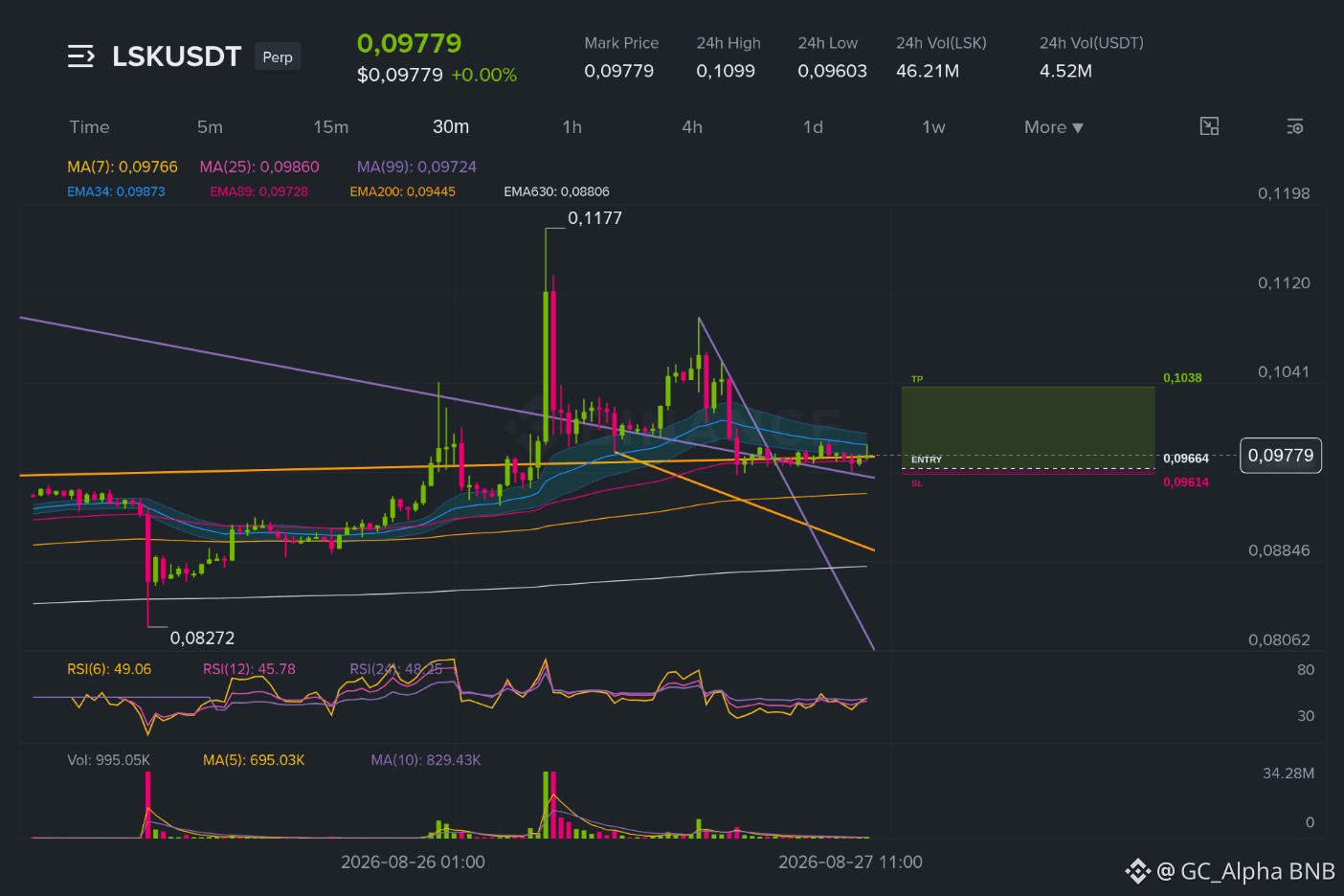Select the Time chart view

coord(89,127)
